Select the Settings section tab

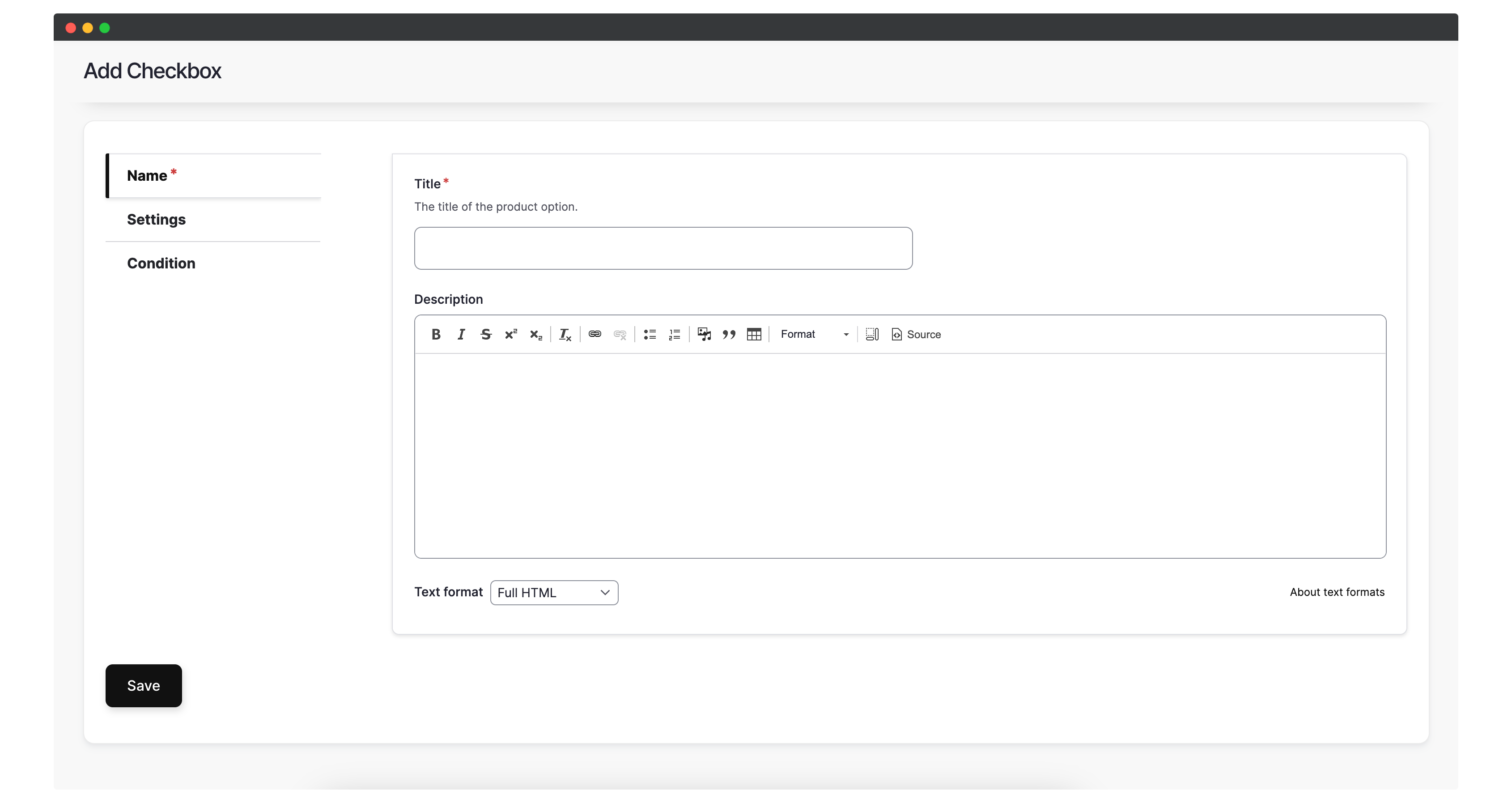[156, 219]
